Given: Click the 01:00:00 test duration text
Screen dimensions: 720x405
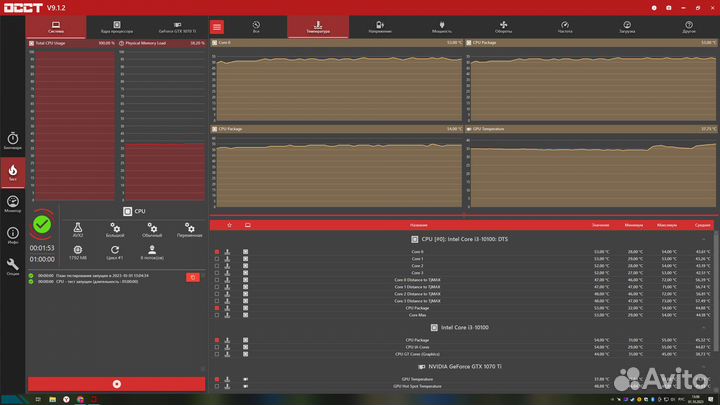Looking at the screenshot, I should click(42, 259).
